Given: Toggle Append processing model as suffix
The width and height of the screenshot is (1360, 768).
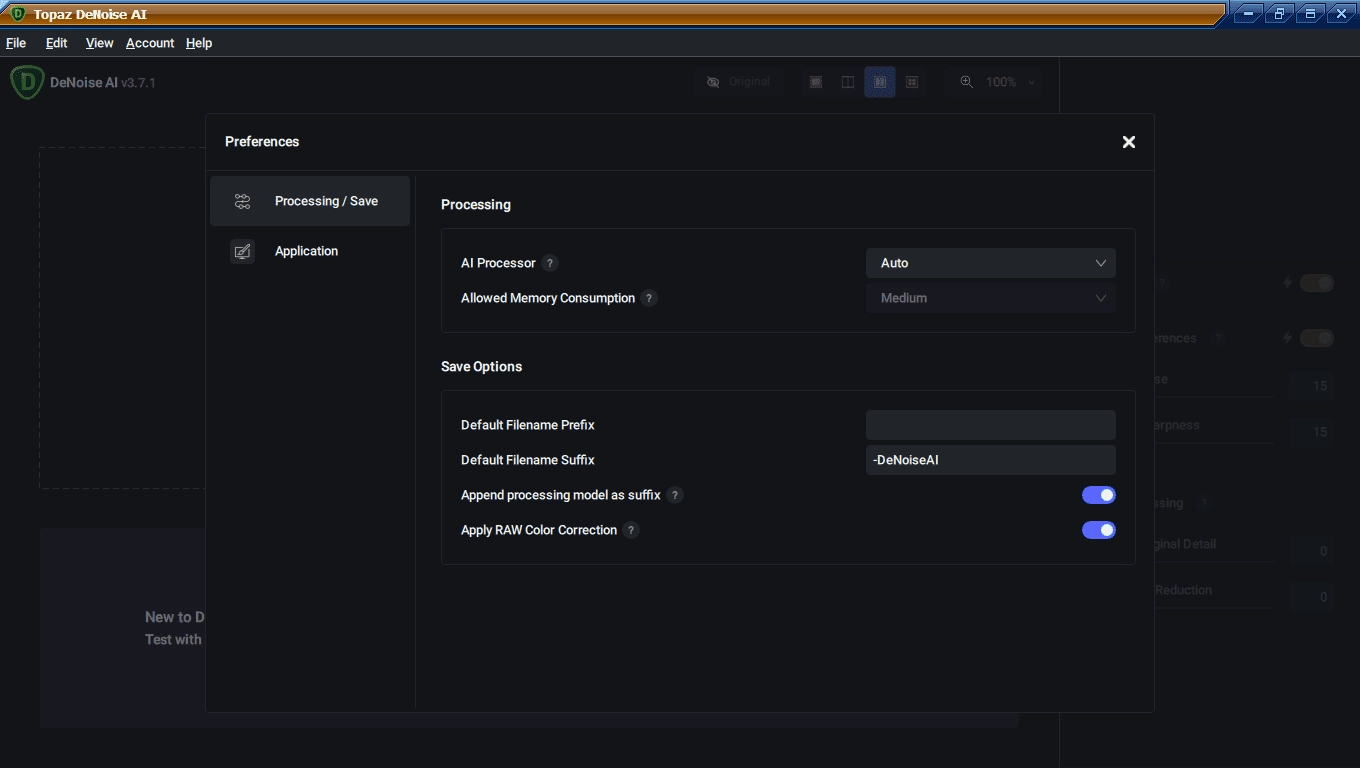Looking at the screenshot, I should click(1099, 495).
